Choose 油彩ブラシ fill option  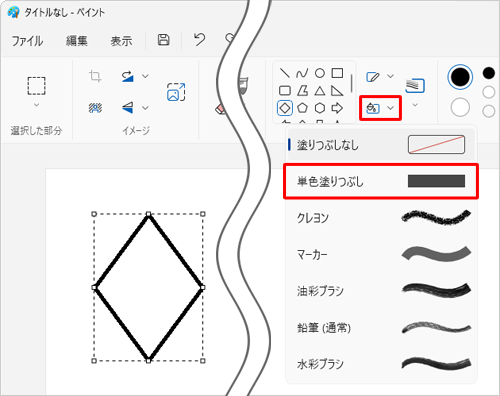[381, 291]
